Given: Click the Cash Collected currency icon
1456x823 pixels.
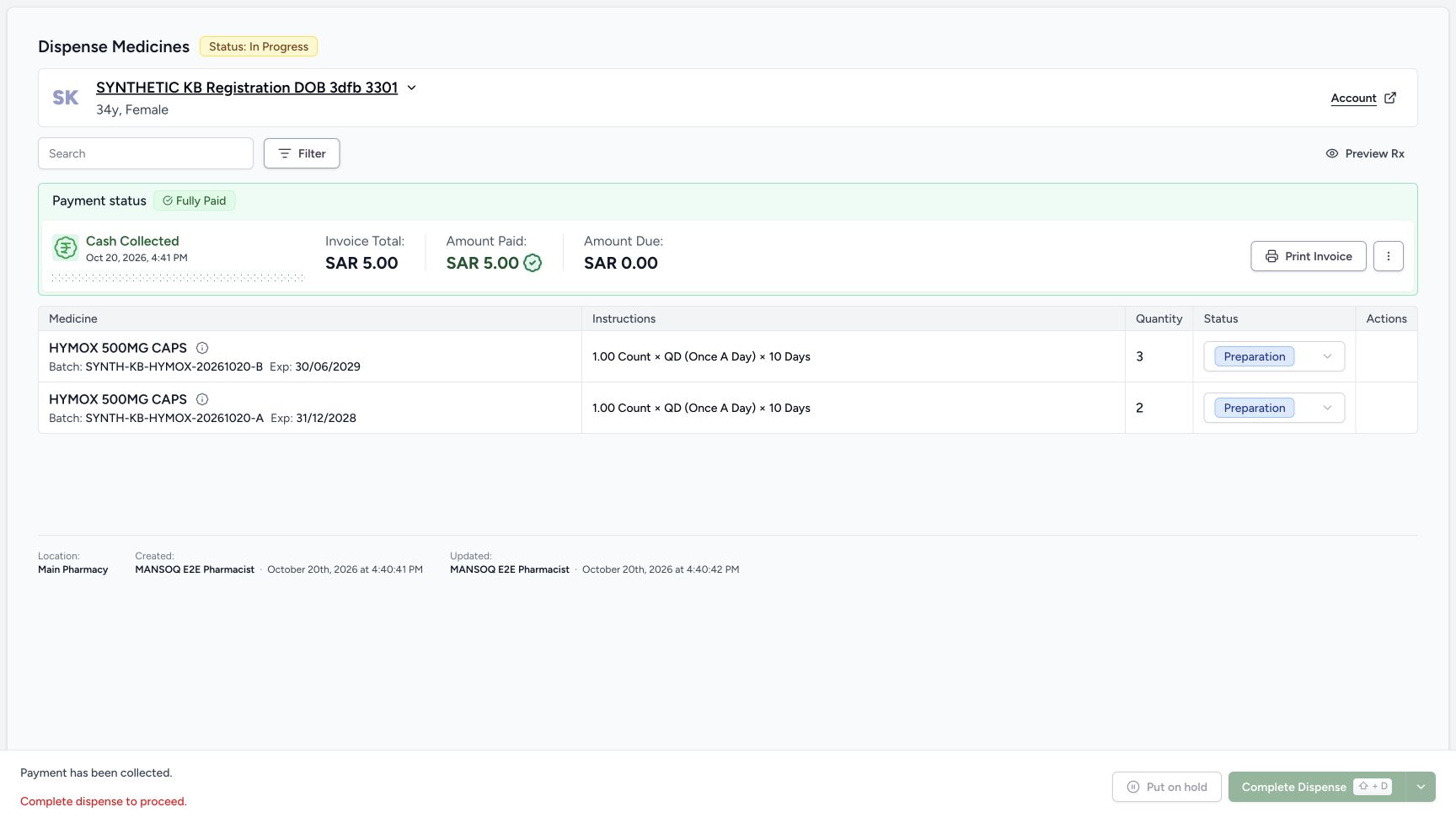Looking at the screenshot, I should (66, 248).
